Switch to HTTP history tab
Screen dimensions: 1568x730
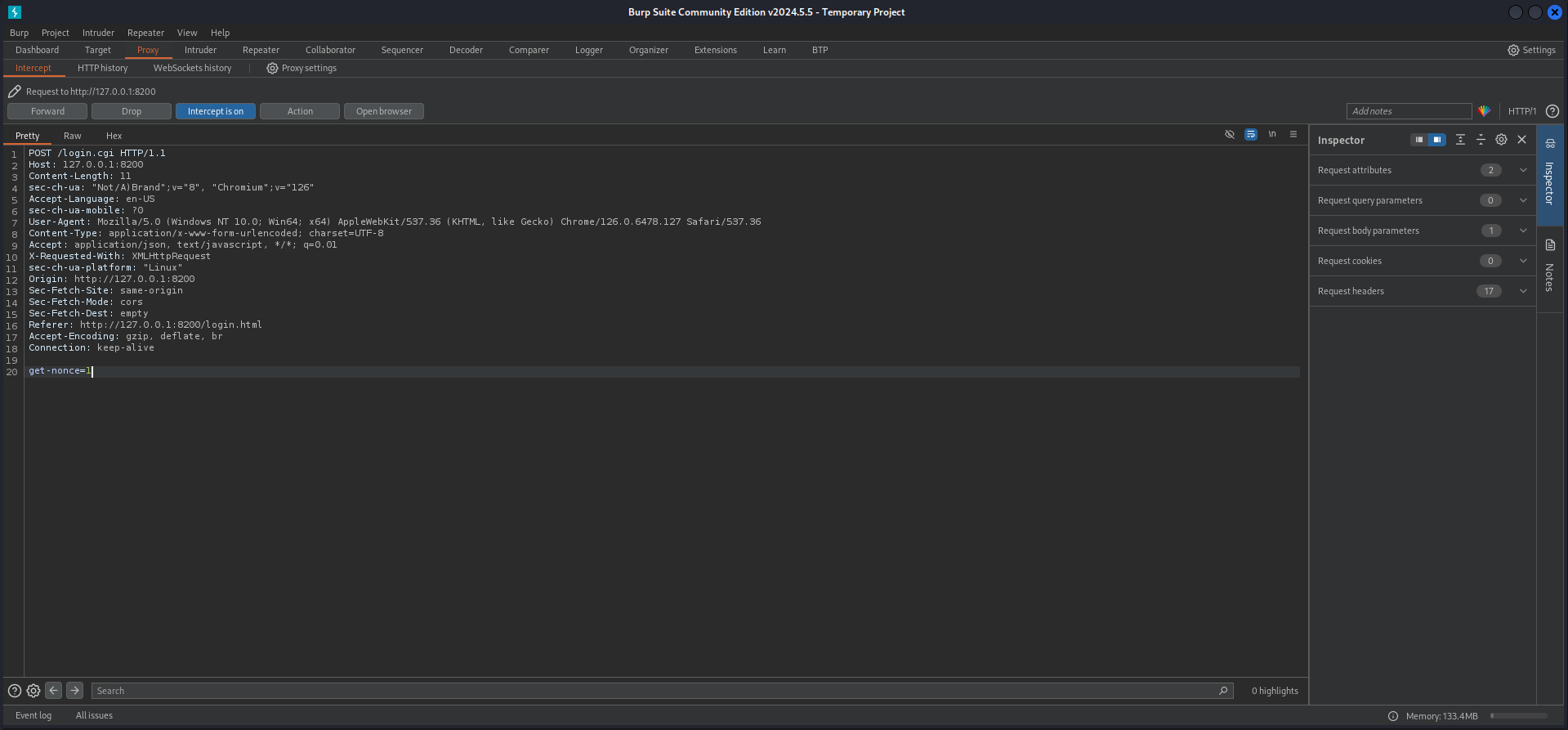(x=102, y=68)
